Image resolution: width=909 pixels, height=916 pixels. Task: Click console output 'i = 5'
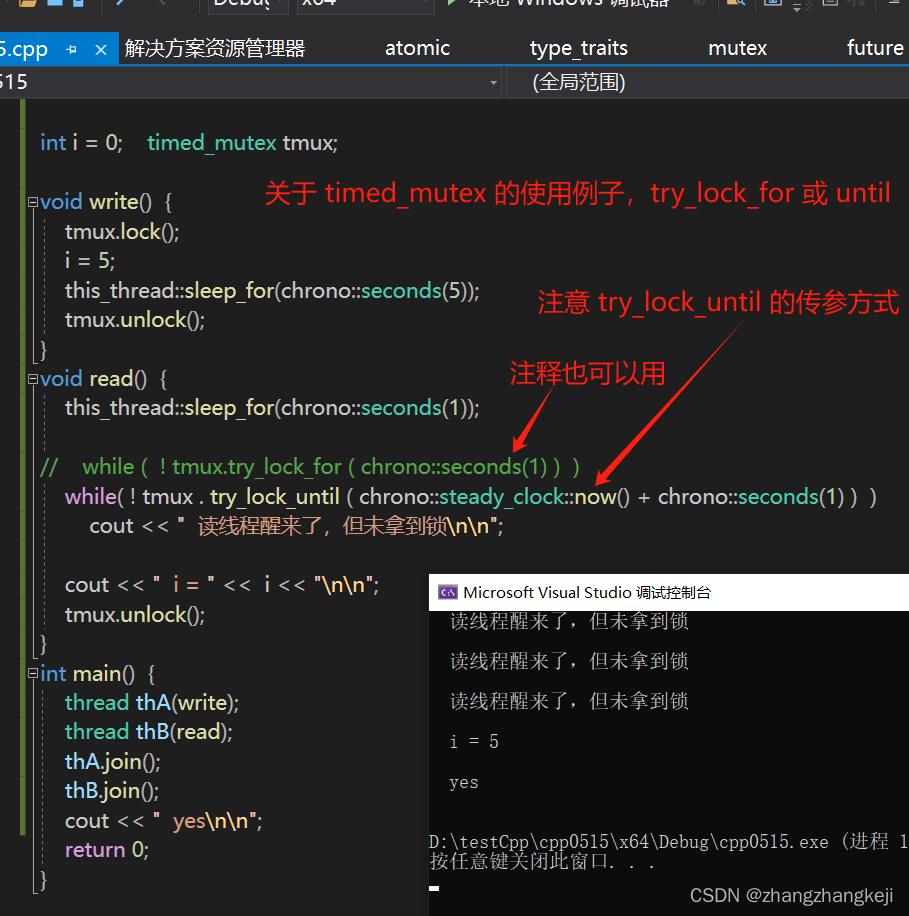474,742
